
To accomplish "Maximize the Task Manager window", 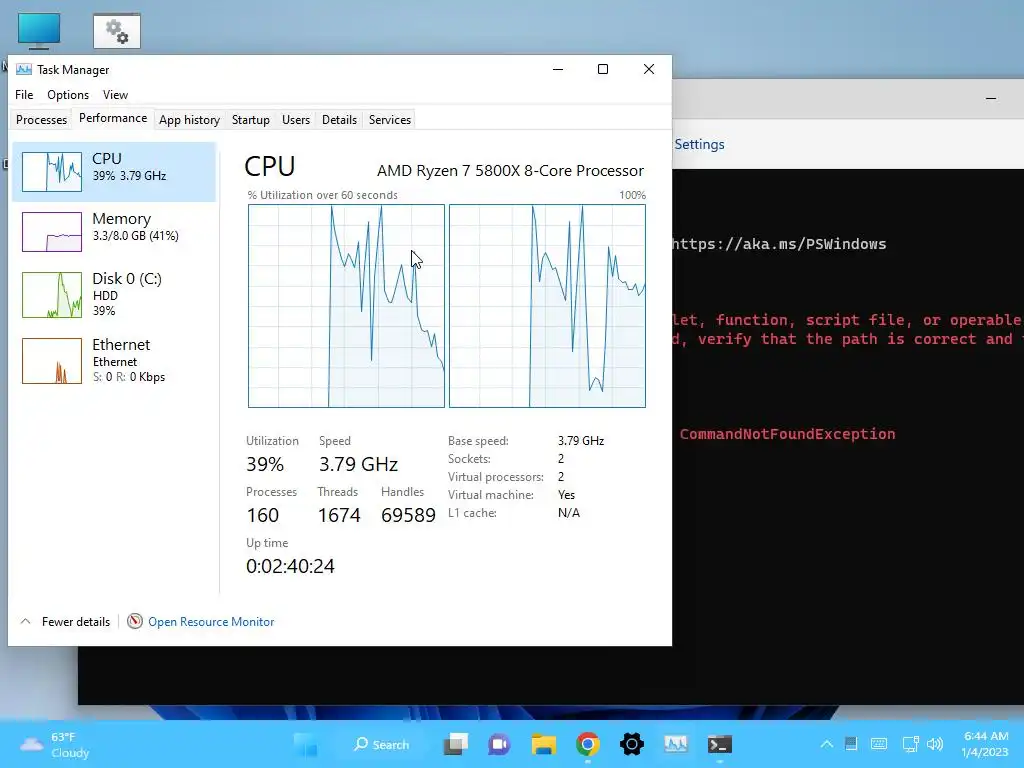I will [x=603, y=69].
